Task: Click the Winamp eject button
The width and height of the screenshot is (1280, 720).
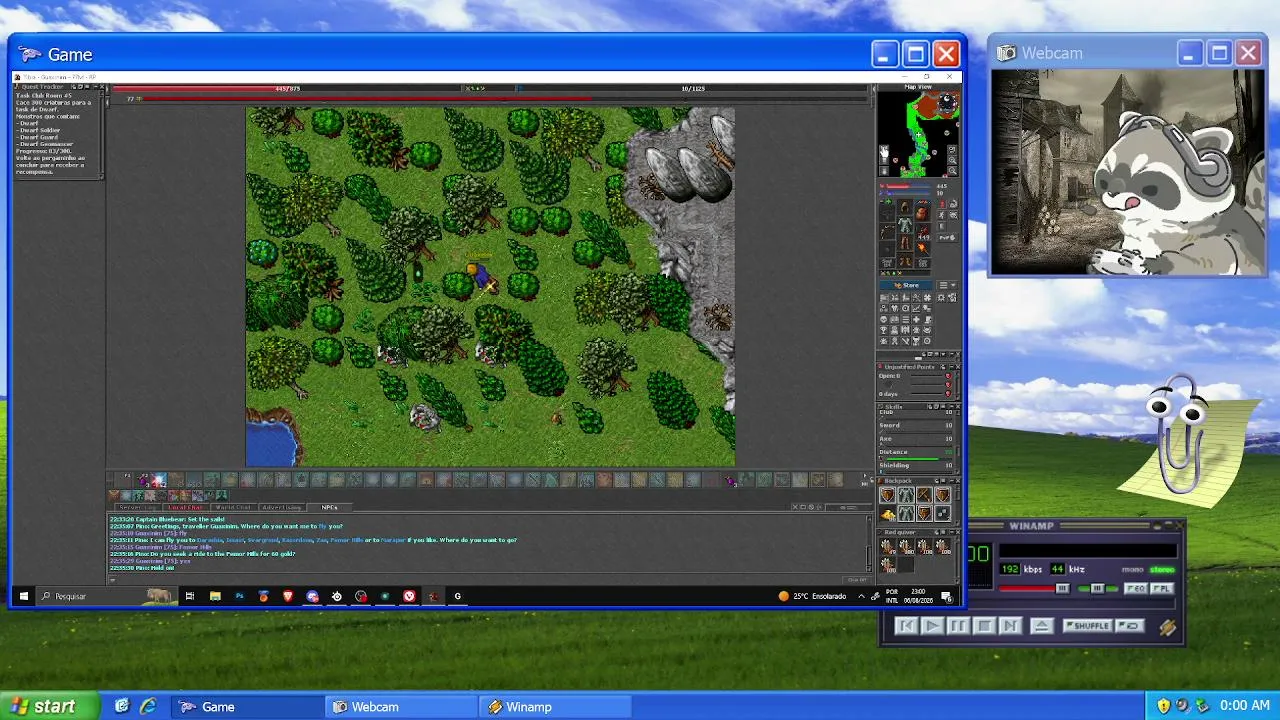Action: click(x=1041, y=626)
